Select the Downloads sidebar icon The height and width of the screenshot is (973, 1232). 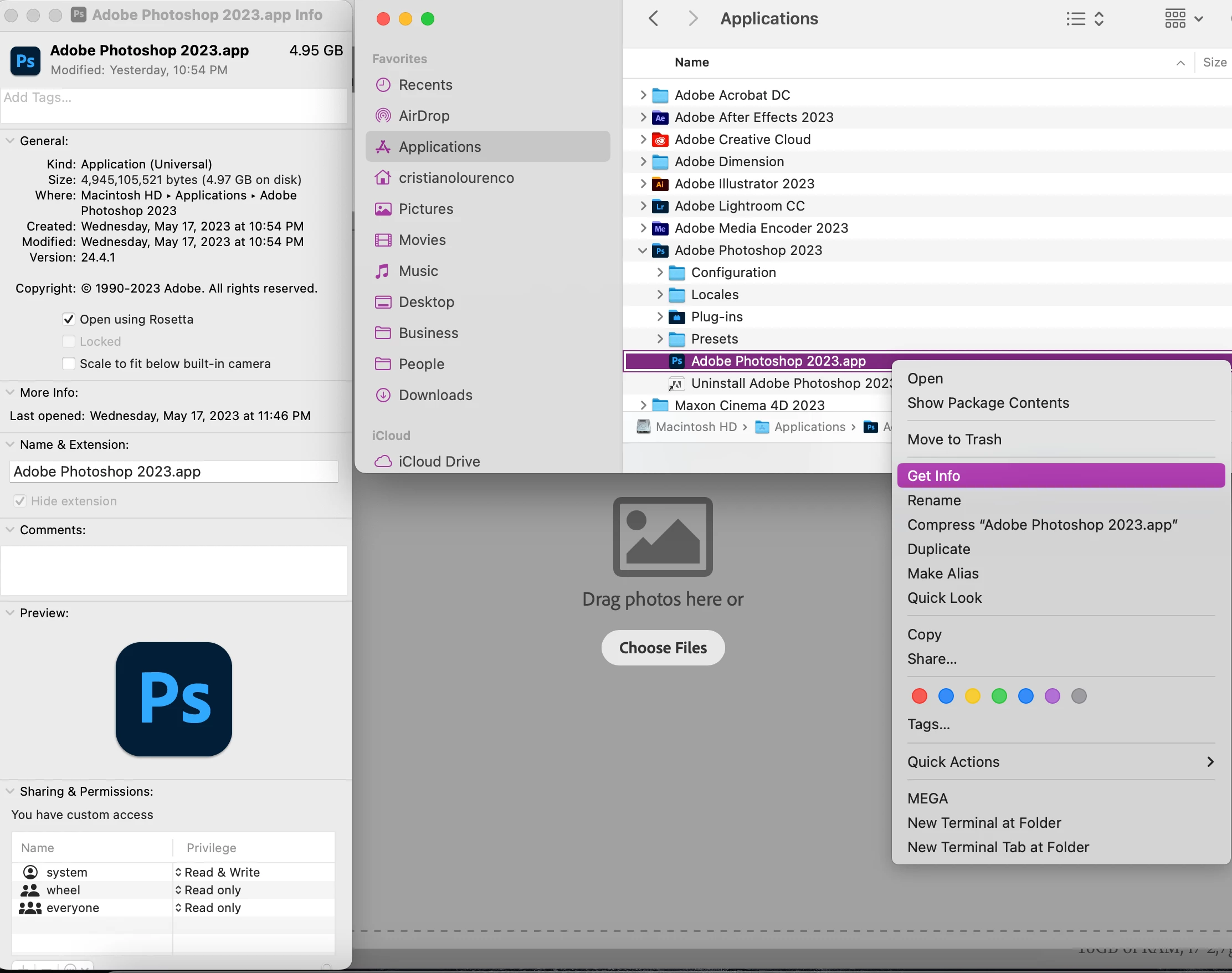(383, 395)
